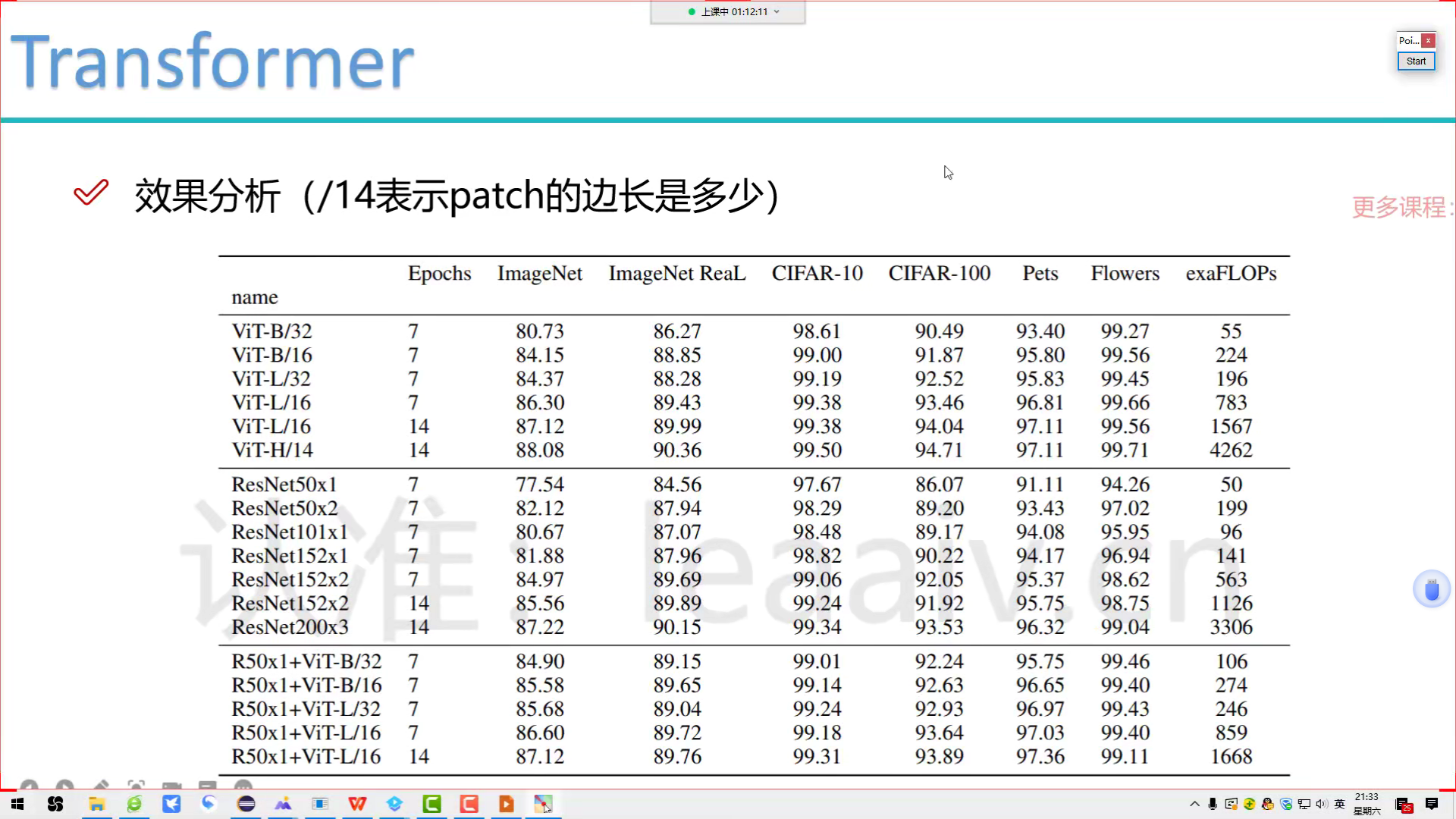Toggle the microphone tray icon
Image resolution: width=1456 pixels, height=819 pixels.
click(1213, 804)
